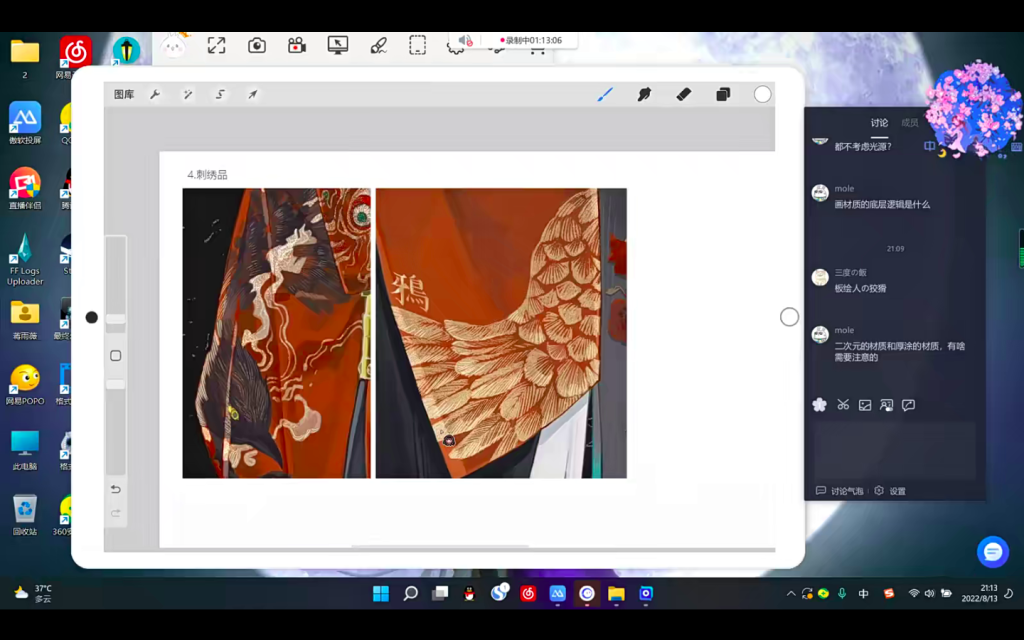The width and height of the screenshot is (1024, 640).
Task: Open the layers panel icon
Action: click(723, 94)
